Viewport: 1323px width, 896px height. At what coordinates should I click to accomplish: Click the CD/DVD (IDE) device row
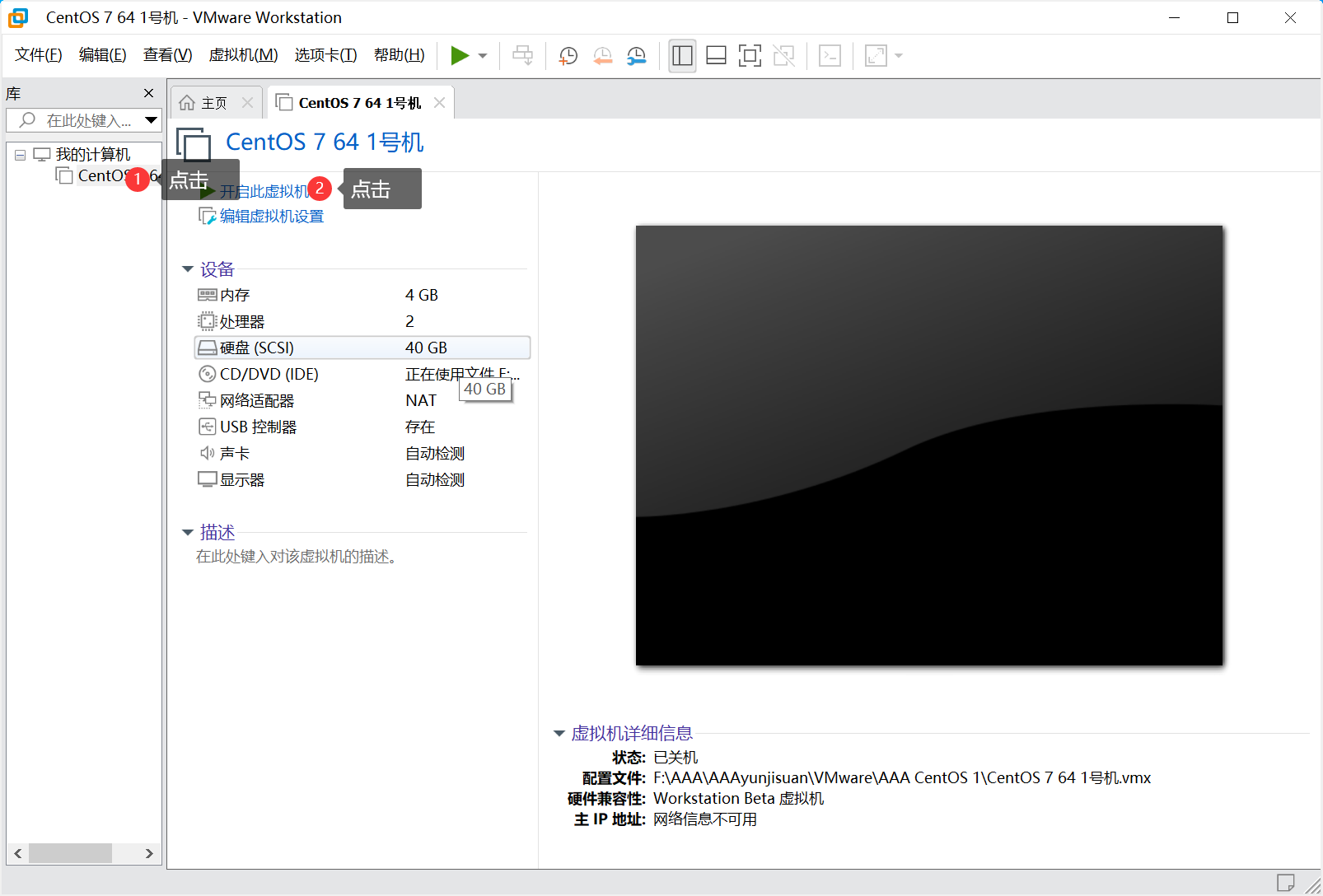[x=362, y=374]
